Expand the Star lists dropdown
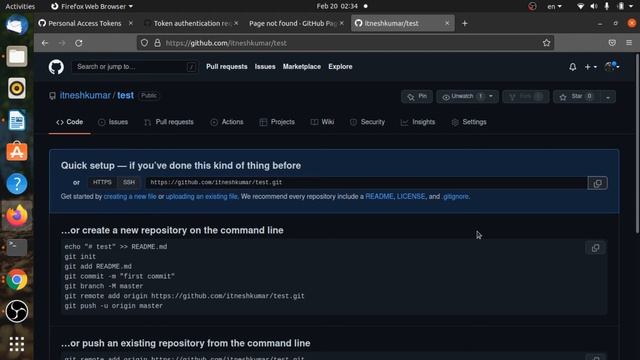Image resolution: width=640 pixels, height=360 pixels. coord(608,97)
